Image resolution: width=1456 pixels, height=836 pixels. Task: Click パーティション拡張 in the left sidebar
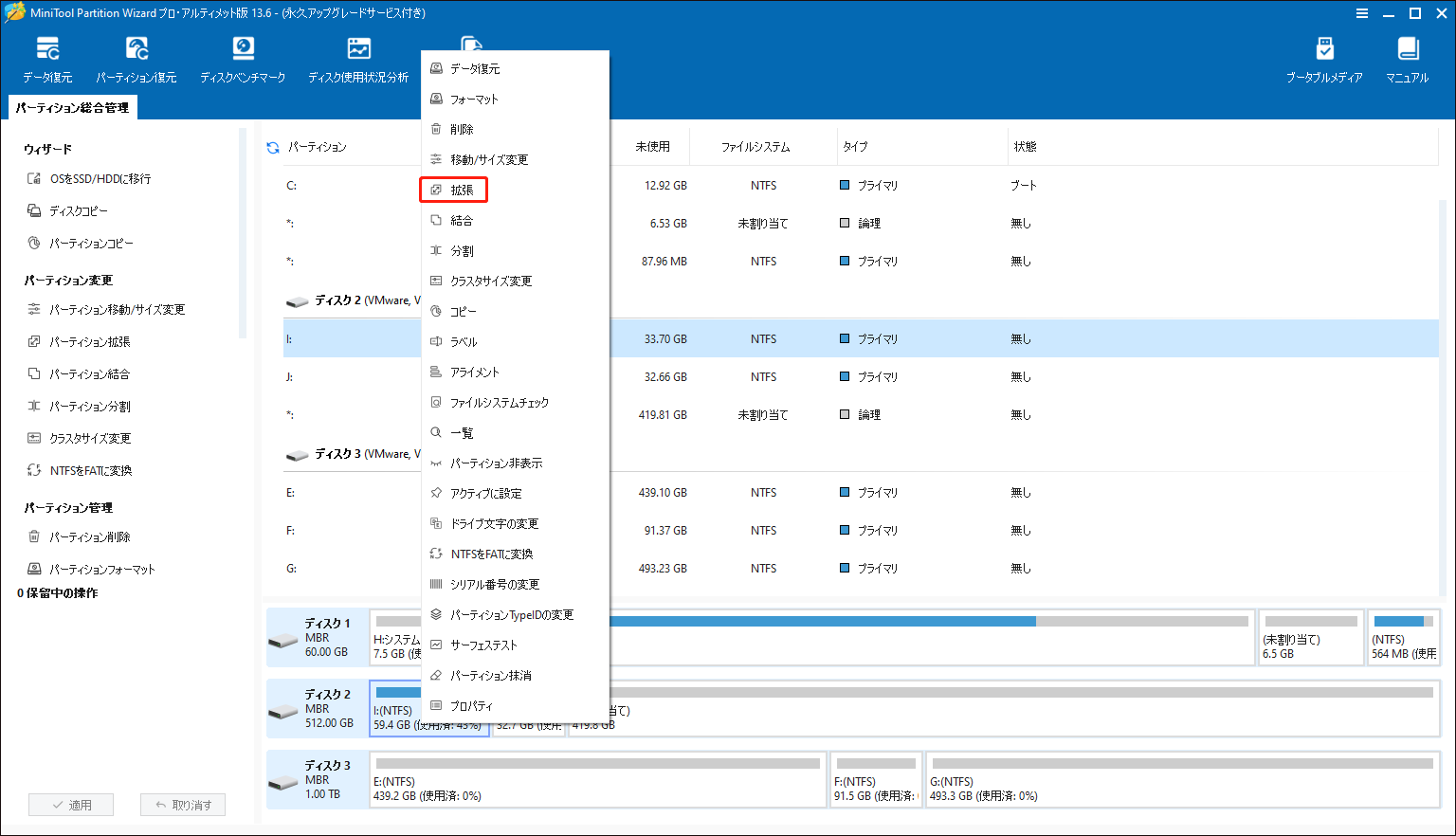pyautogui.click(x=79, y=341)
